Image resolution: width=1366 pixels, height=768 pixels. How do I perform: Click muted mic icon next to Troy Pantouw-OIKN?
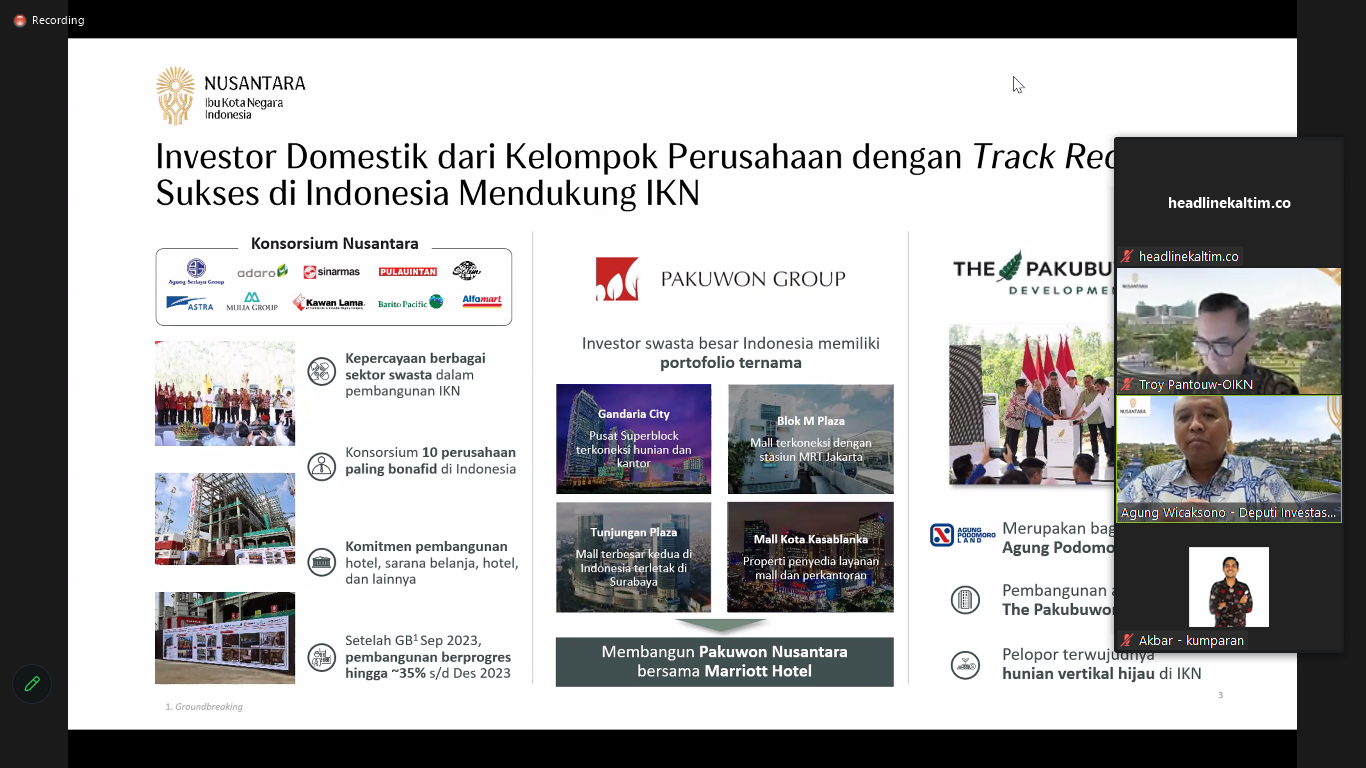(x=1128, y=385)
